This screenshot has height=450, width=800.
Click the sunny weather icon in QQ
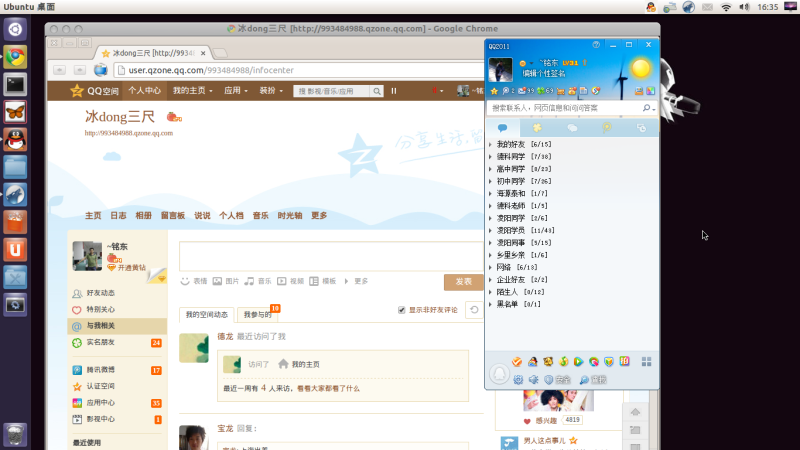click(x=640, y=68)
